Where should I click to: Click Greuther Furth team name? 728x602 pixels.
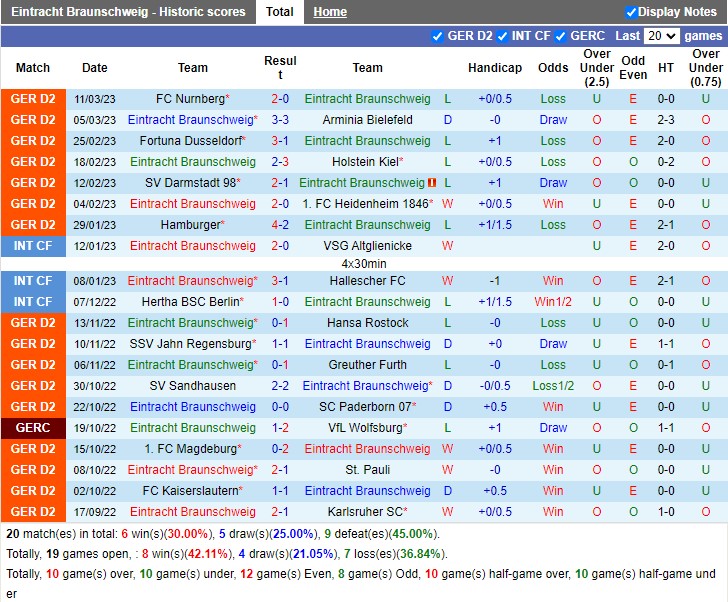pyautogui.click(x=367, y=365)
